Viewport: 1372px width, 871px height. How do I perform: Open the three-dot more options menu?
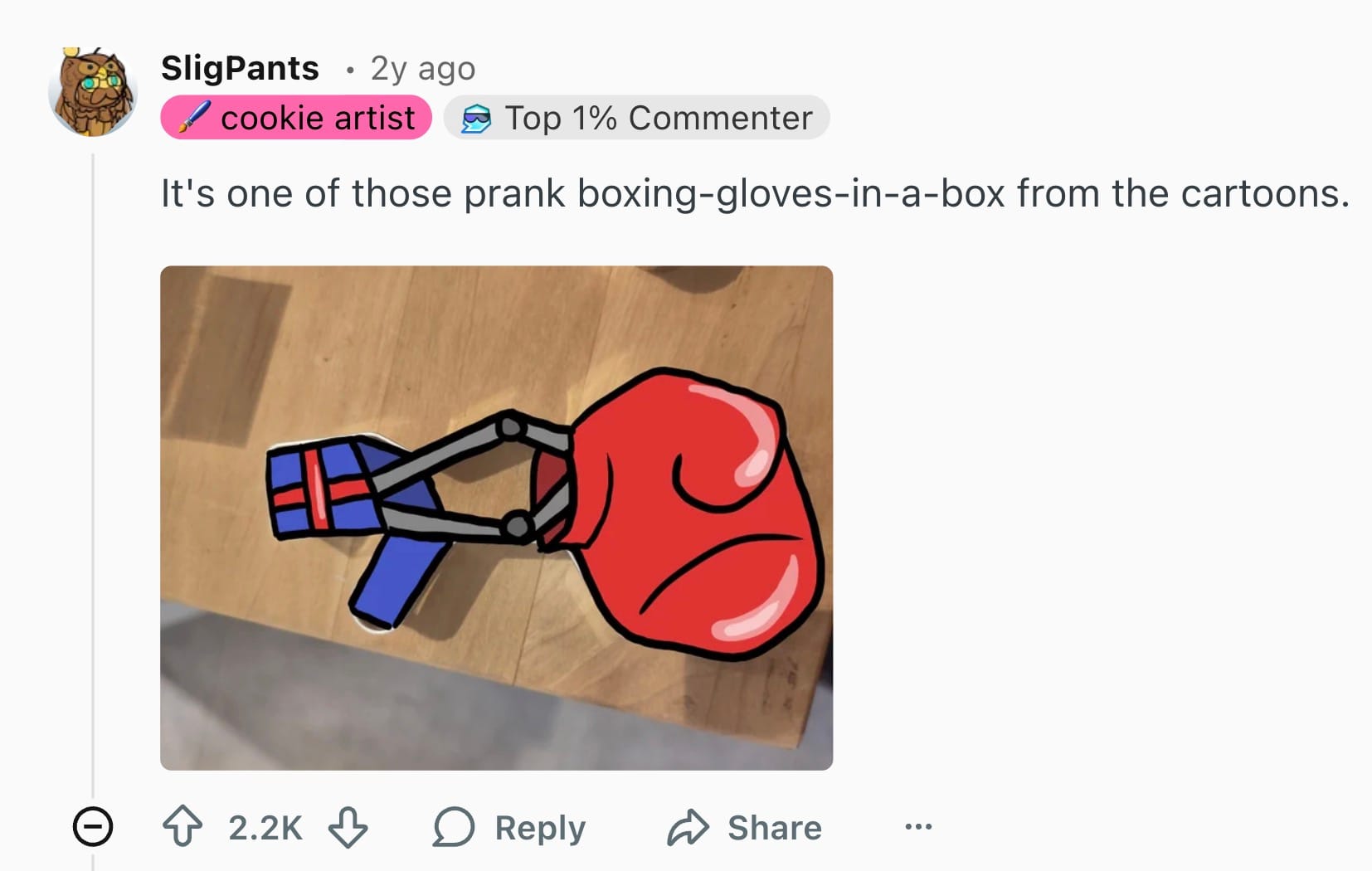coord(918,827)
